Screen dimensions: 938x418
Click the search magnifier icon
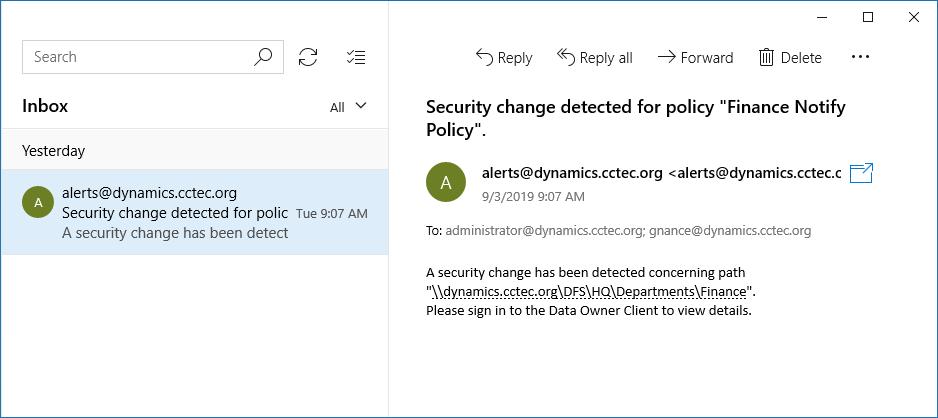point(263,57)
